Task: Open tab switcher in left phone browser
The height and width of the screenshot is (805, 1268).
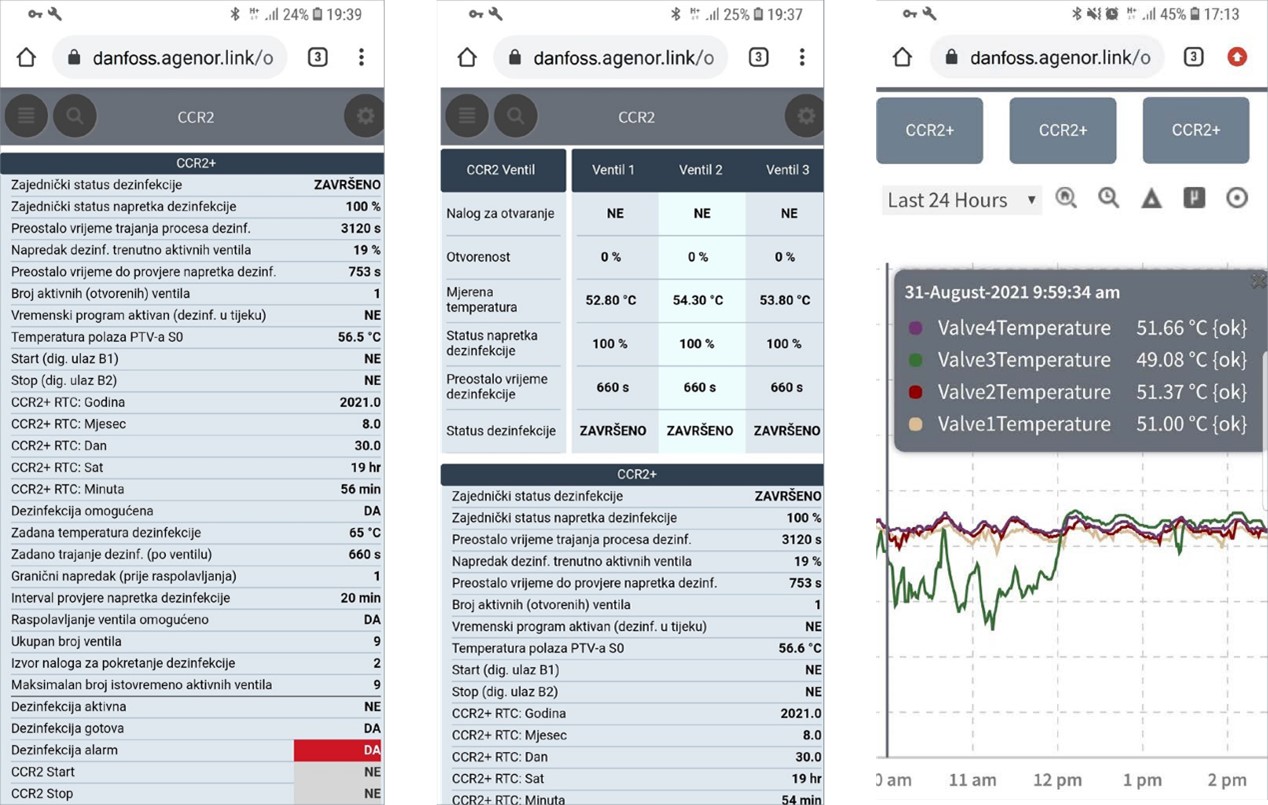Action: click(317, 58)
